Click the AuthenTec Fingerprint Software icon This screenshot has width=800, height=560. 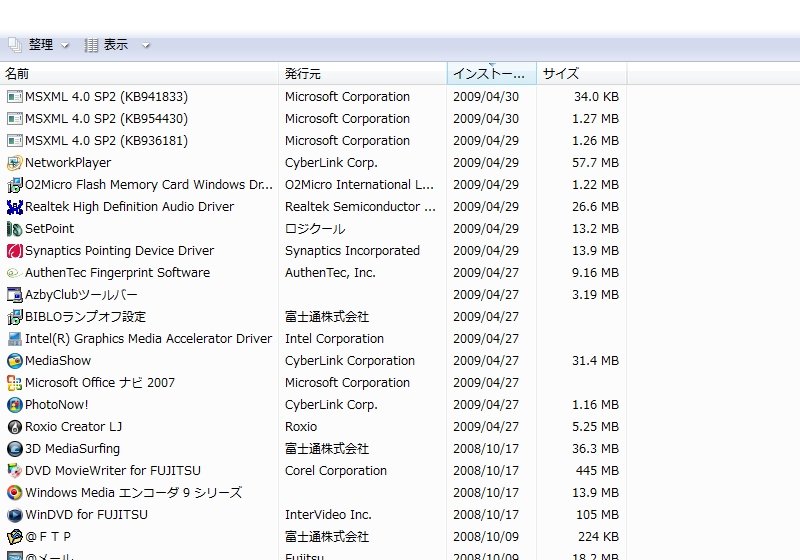coord(15,273)
